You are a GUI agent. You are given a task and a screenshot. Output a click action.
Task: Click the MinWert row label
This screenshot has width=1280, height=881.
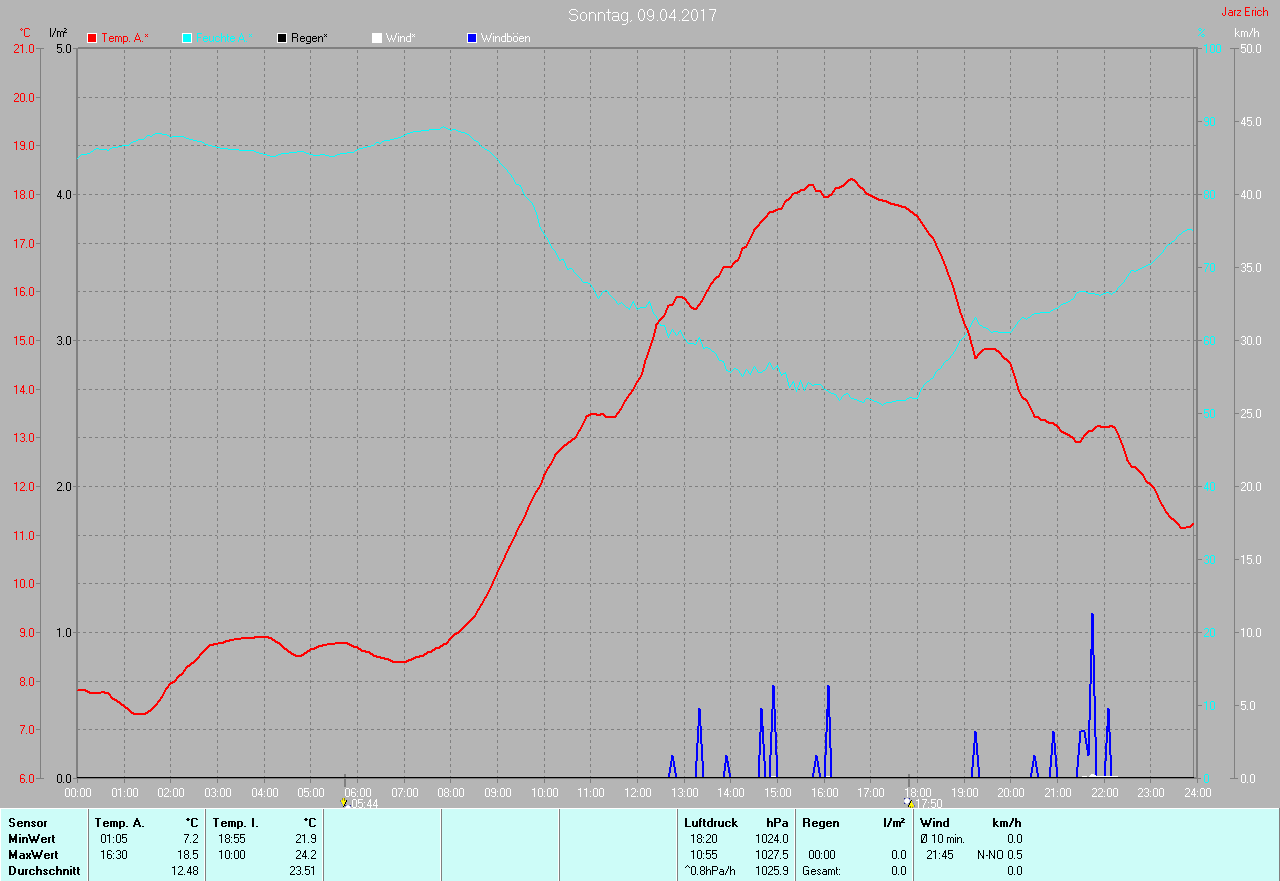33,839
